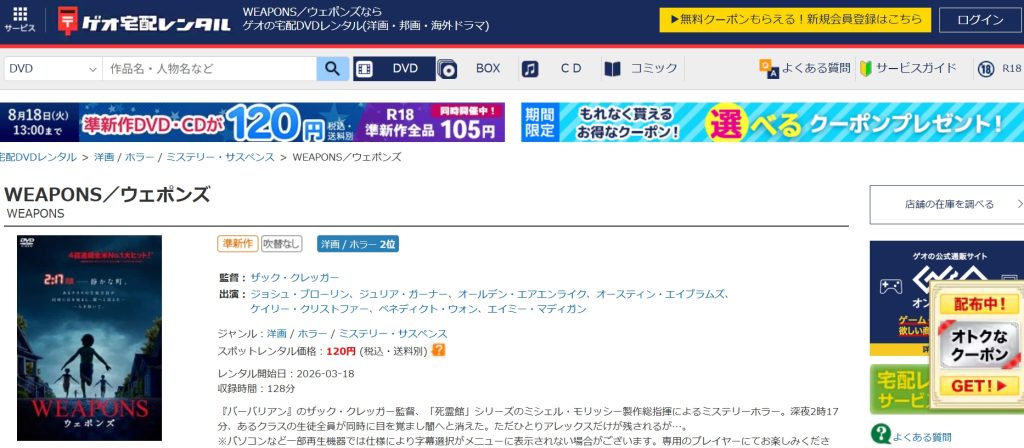Screen dimensions: 1024x448
Task: Click the R18 circle icon
Action: (986, 69)
